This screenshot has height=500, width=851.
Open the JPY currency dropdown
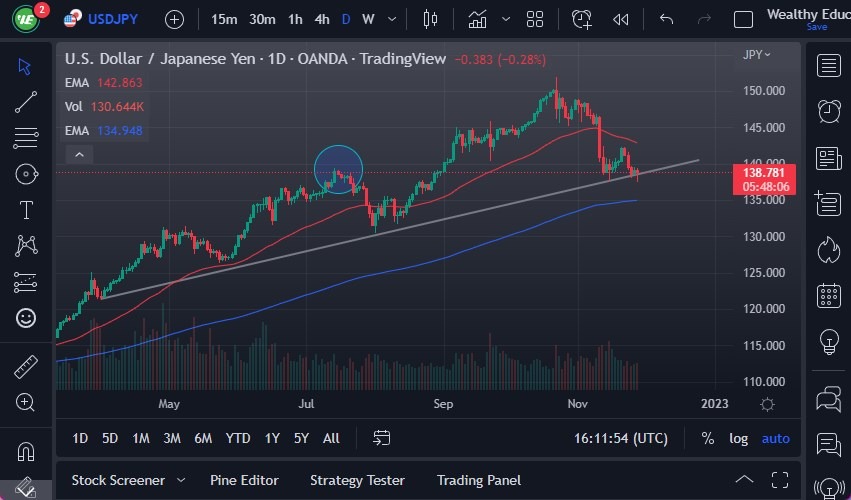tap(757, 55)
